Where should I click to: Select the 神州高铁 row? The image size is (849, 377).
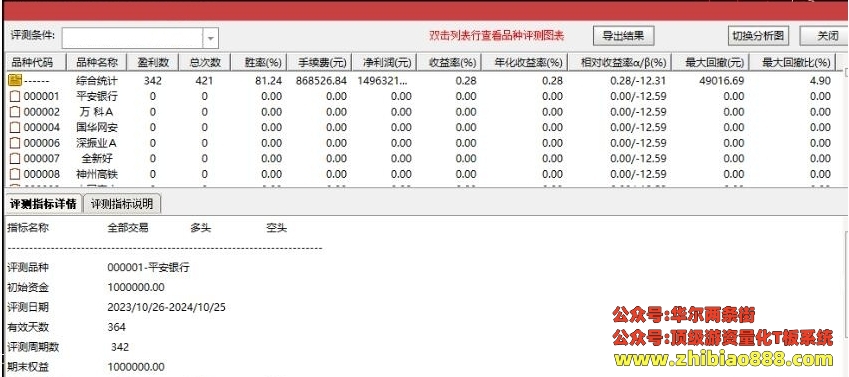pos(421,174)
